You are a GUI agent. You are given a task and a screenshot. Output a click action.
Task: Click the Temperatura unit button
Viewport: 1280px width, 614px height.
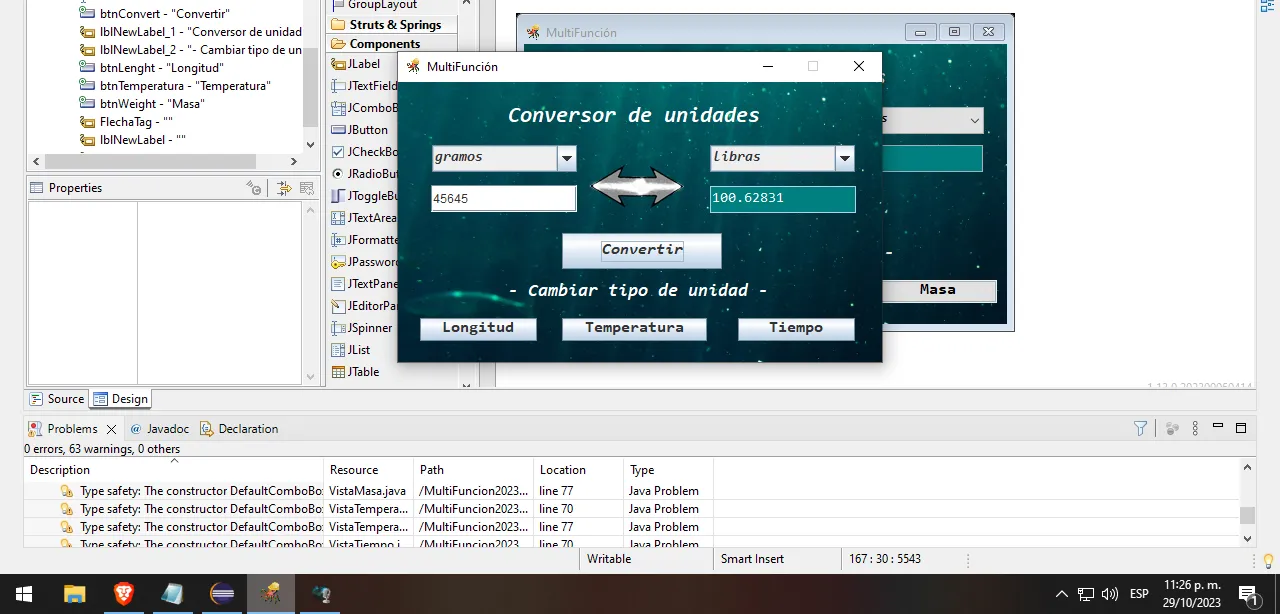click(634, 329)
